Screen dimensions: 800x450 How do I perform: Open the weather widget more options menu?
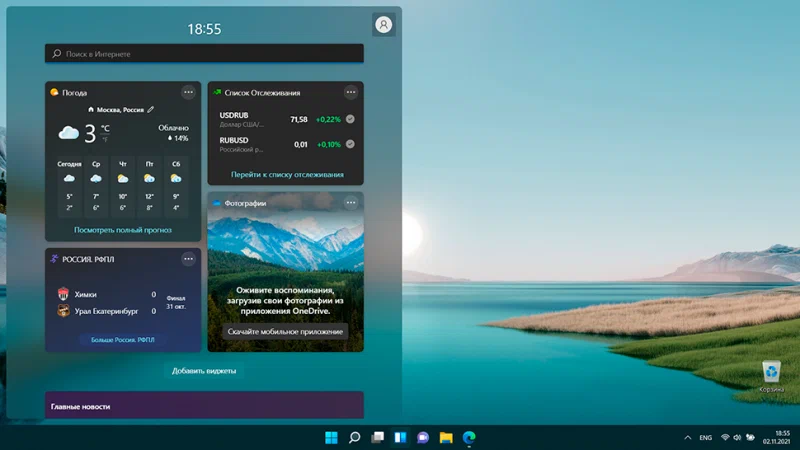(x=188, y=92)
